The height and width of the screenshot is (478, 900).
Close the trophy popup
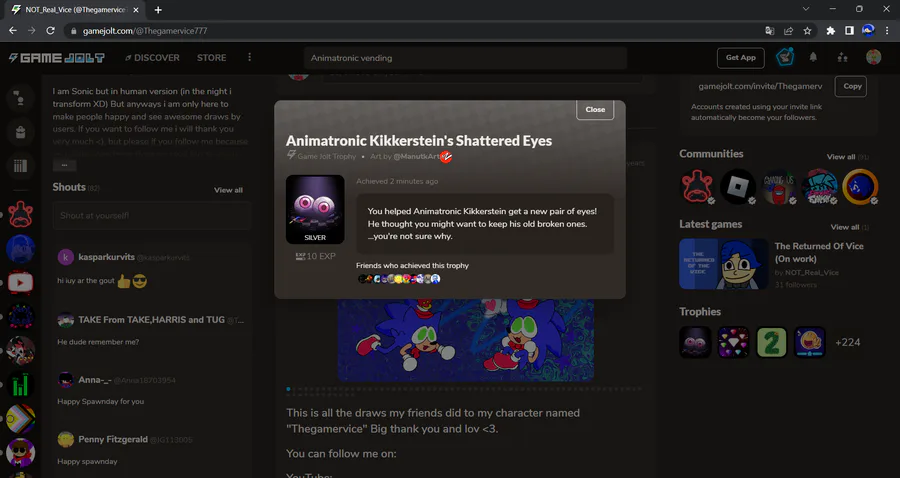pos(595,109)
